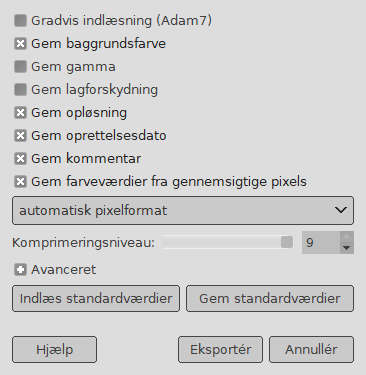The width and height of the screenshot is (366, 375).
Task: Click the plus icon beside Avanceret
Action: point(20,270)
